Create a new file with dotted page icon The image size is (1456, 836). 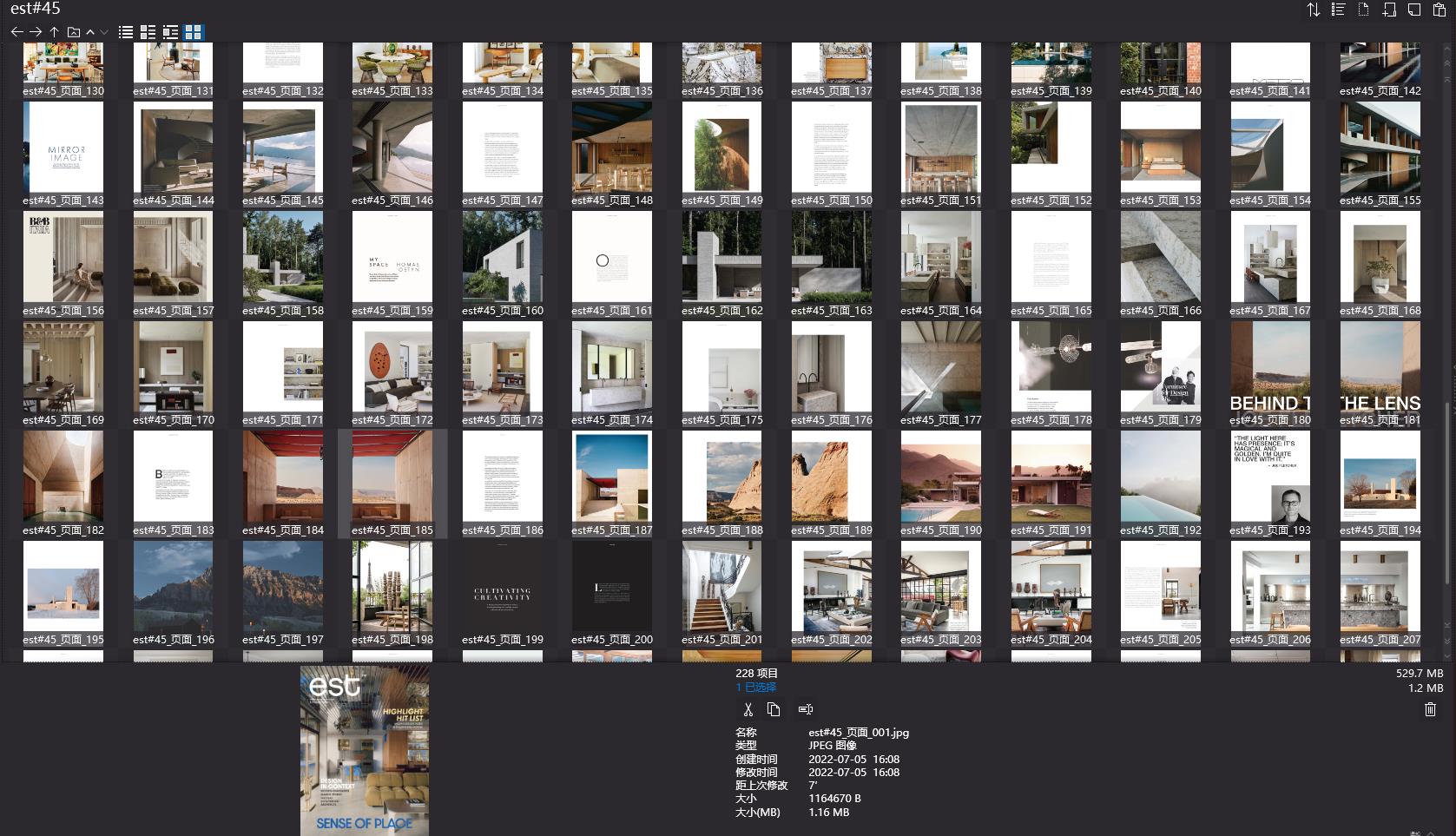point(1363,10)
